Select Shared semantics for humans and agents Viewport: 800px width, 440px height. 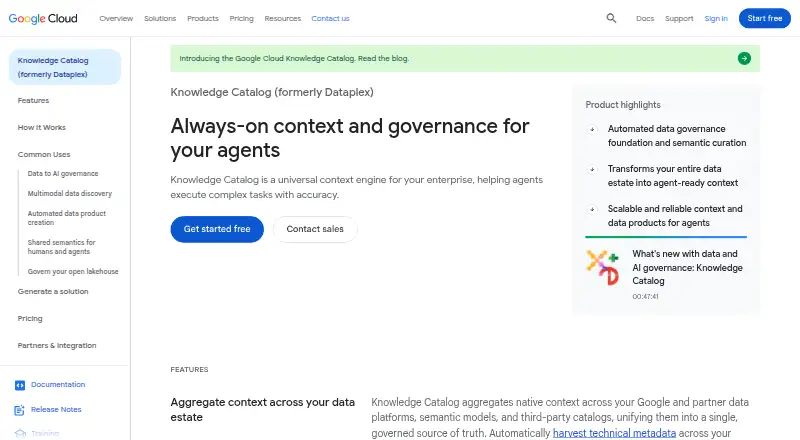click(61, 247)
